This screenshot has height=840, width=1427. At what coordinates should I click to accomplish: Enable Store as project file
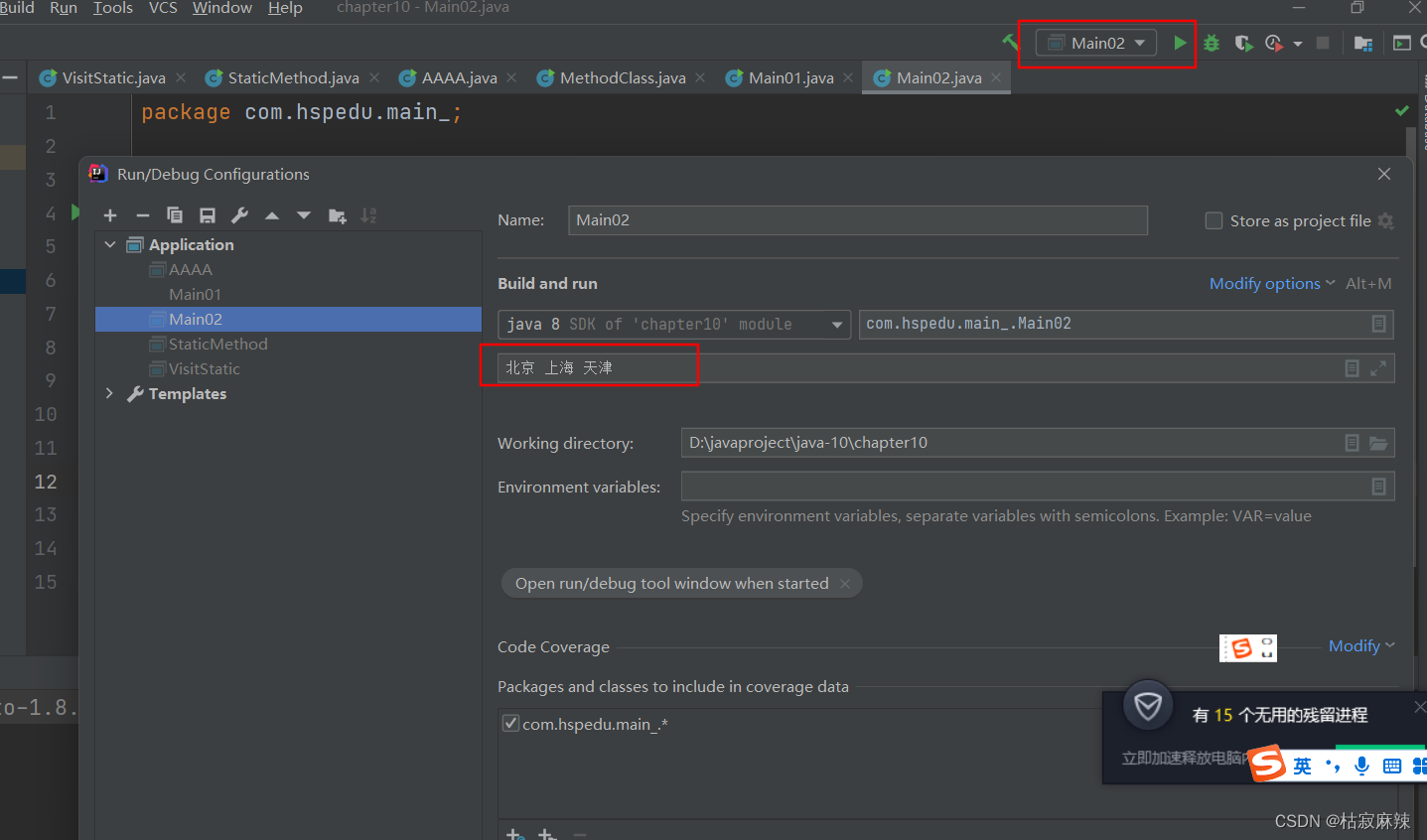[1213, 221]
